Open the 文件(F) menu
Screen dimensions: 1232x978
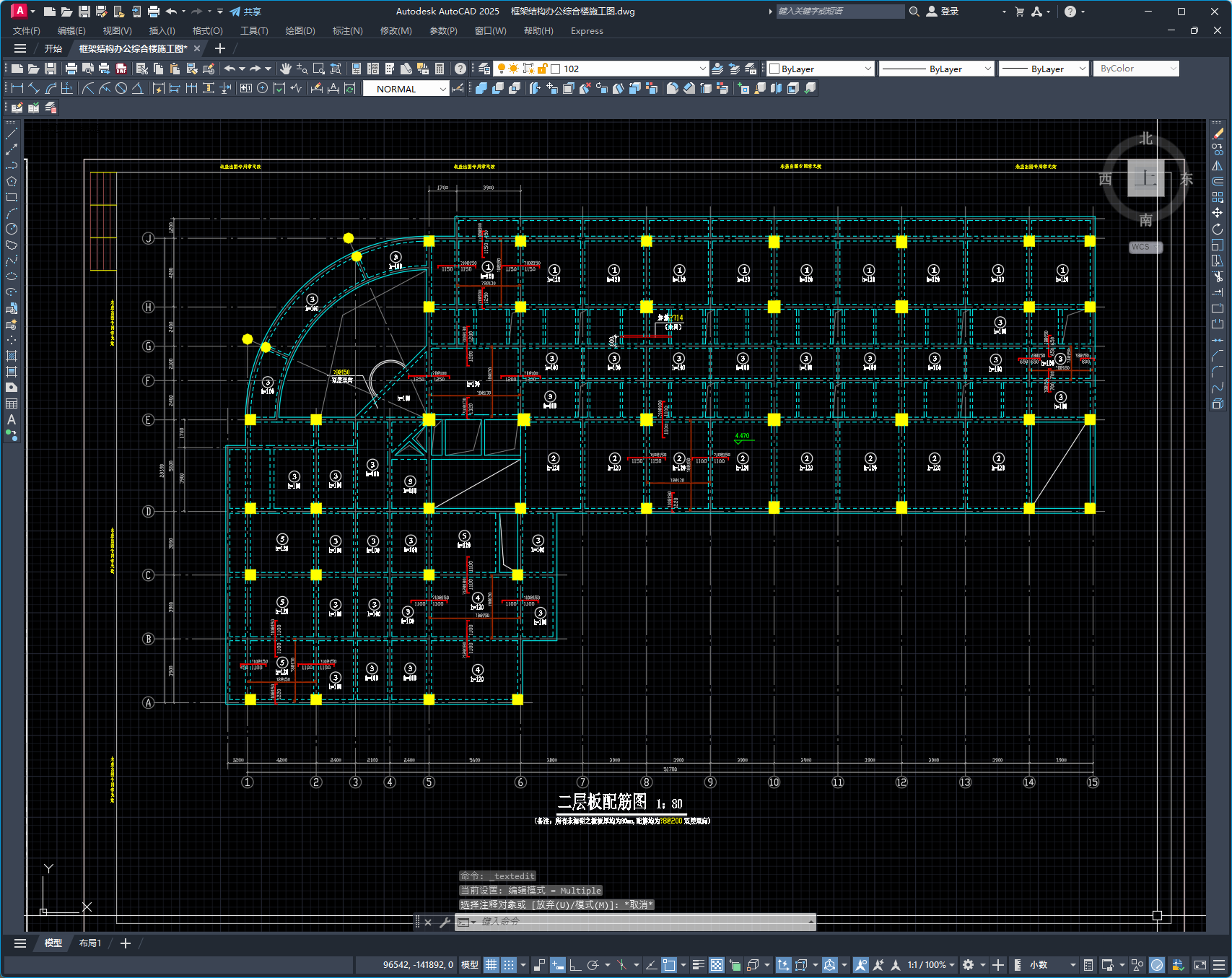pyautogui.click(x=27, y=31)
